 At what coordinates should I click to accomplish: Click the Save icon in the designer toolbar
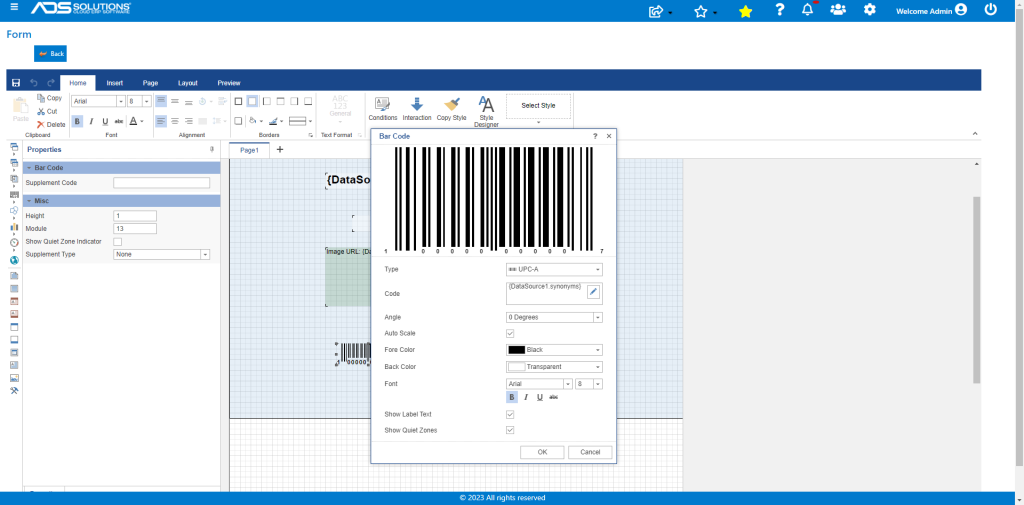point(16,83)
